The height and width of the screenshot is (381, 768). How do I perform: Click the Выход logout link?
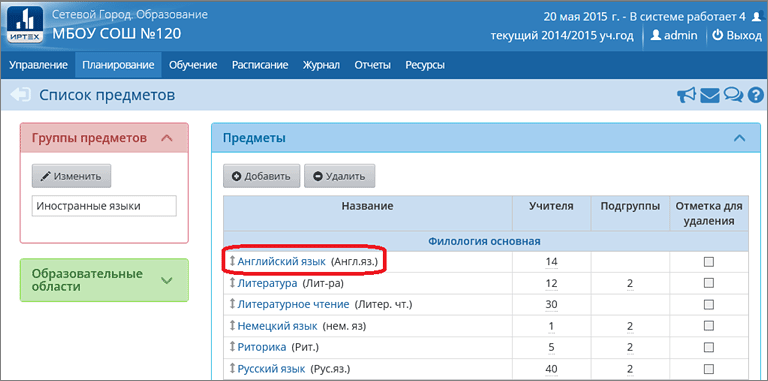(x=737, y=36)
